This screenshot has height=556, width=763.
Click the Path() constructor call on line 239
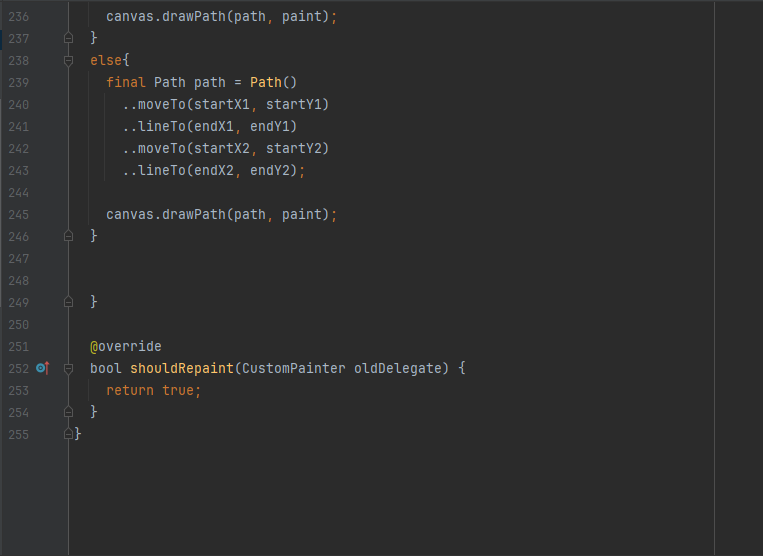(x=273, y=82)
